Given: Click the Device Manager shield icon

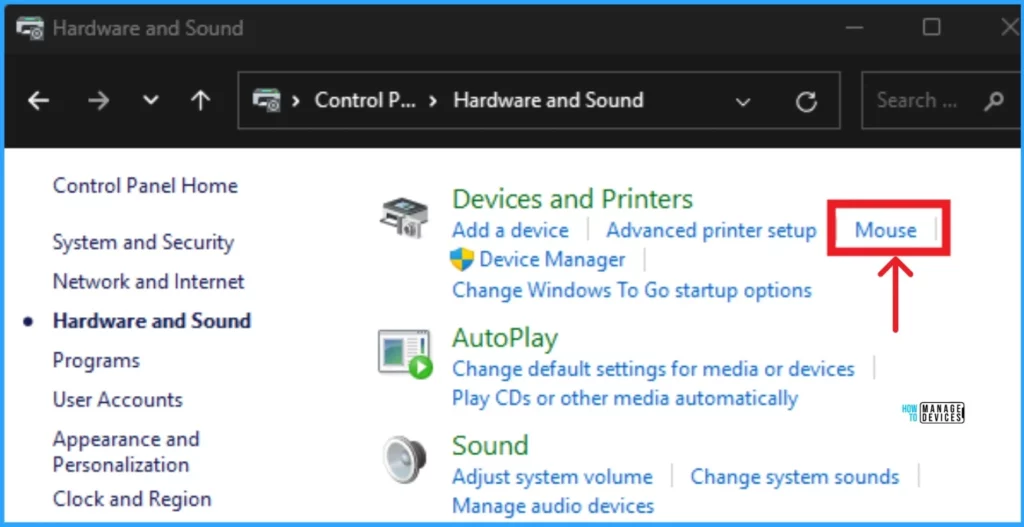Looking at the screenshot, I should pyautogui.click(x=462, y=259).
